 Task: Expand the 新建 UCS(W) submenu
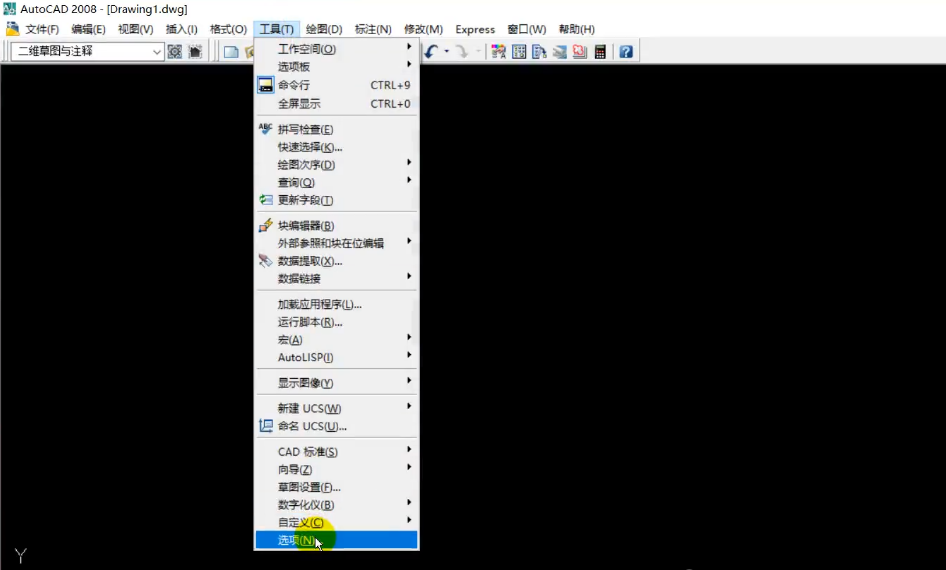tap(336, 408)
